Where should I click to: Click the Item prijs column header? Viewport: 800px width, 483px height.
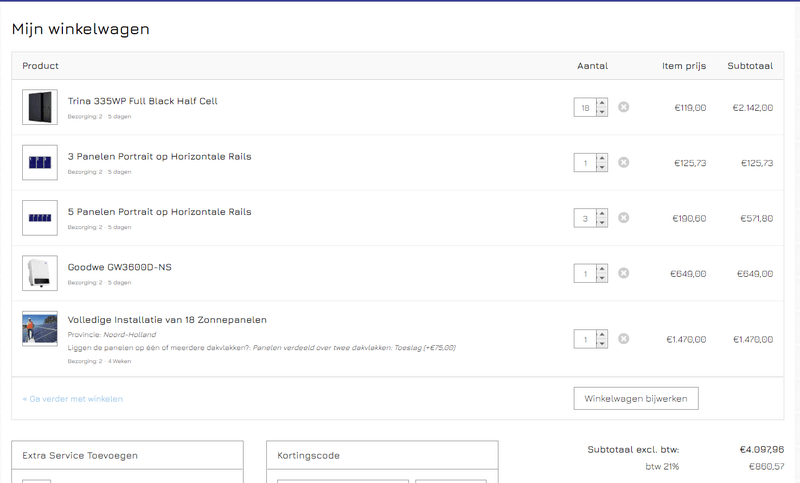684,66
